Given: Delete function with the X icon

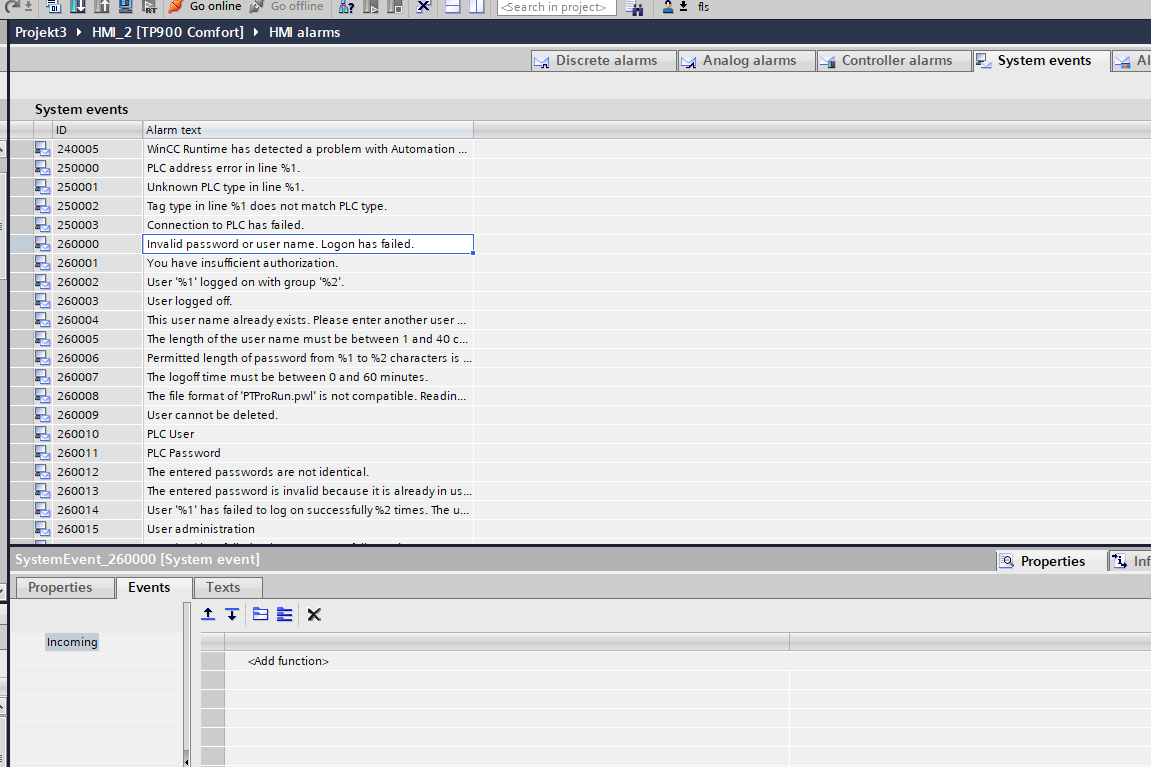Looking at the screenshot, I should [314, 614].
